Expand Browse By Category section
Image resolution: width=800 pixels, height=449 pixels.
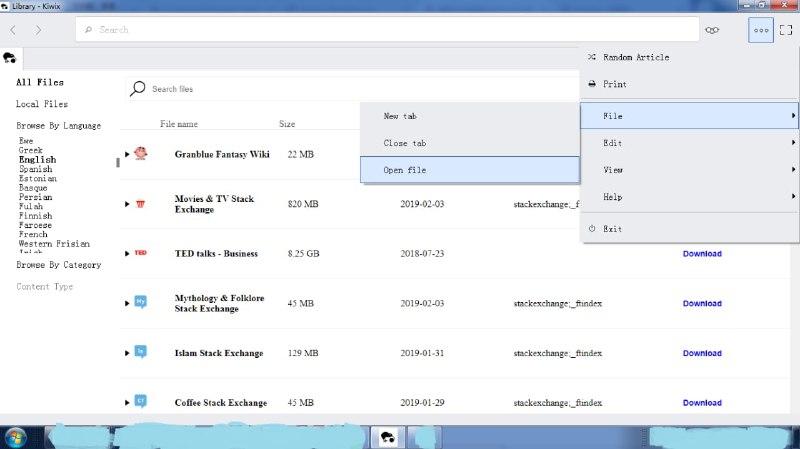(59, 265)
